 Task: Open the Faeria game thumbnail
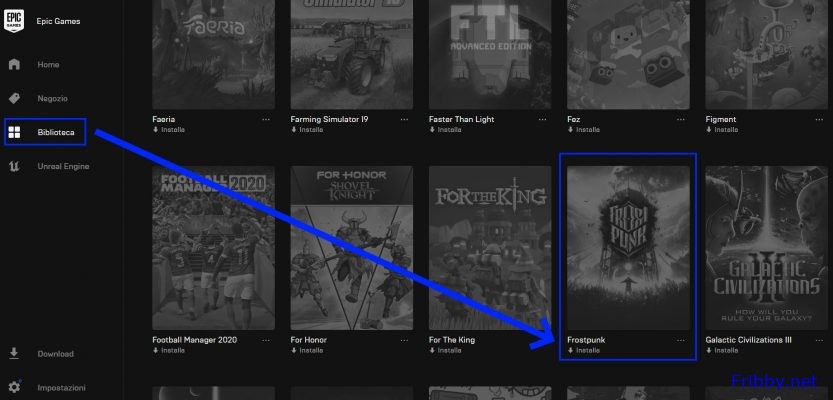(214, 54)
